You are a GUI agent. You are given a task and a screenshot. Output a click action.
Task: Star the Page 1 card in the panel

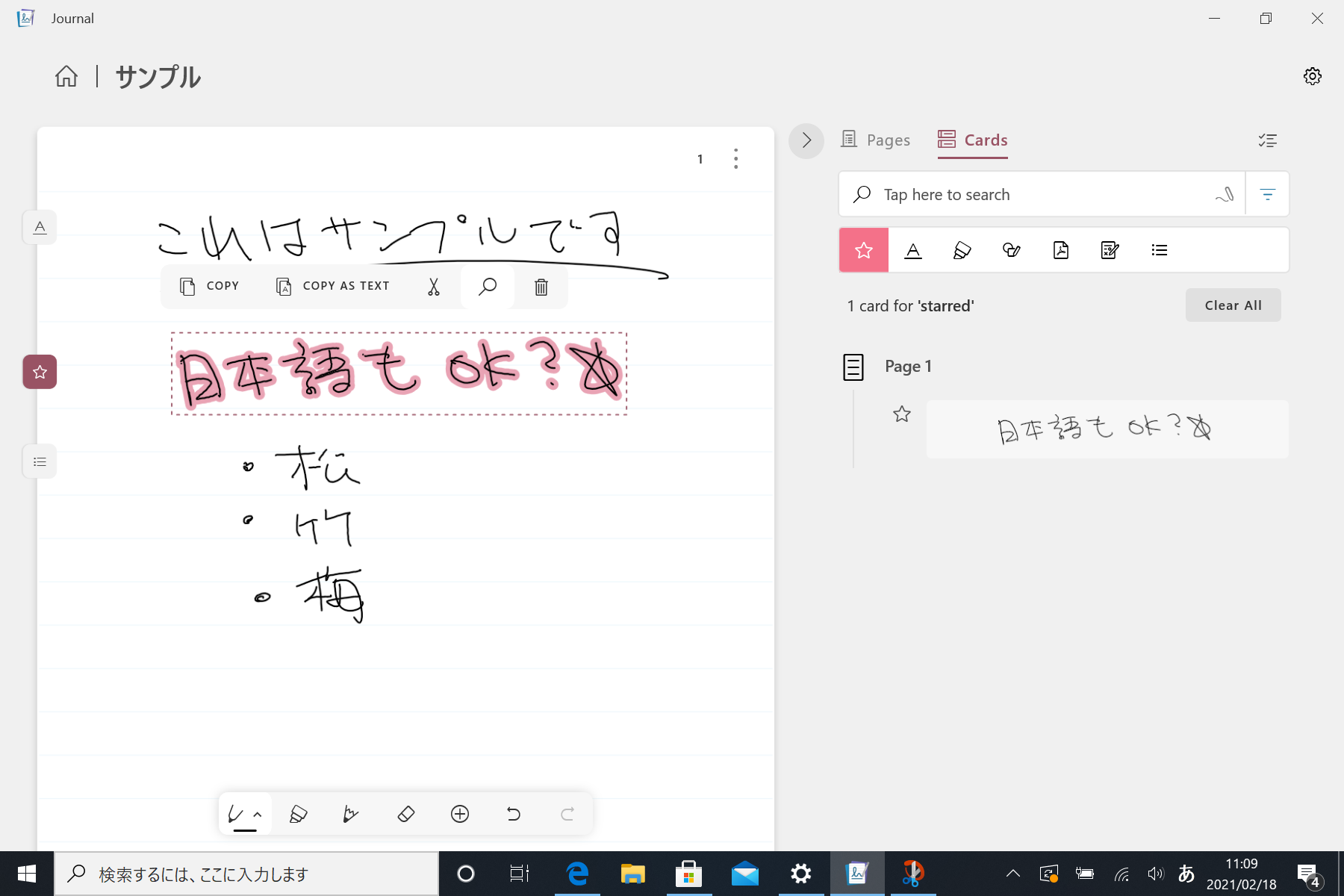[902, 414]
